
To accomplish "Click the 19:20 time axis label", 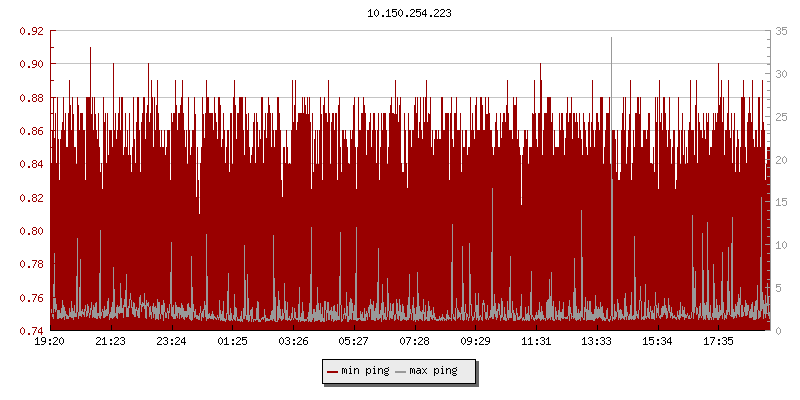I will pyautogui.click(x=50, y=342).
